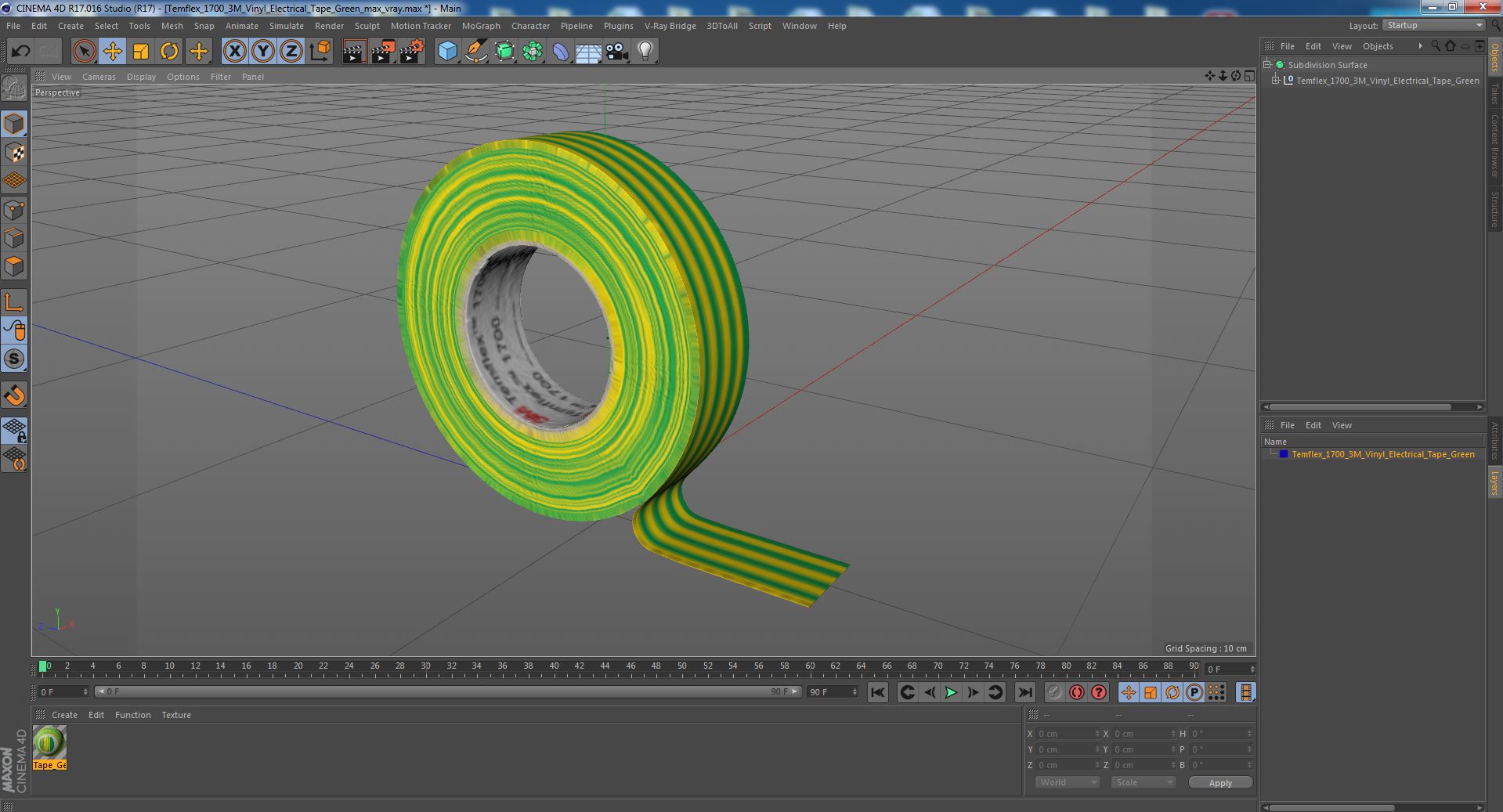Expand the Subdivision Surface object
This screenshot has height=812, width=1503.
tap(1267, 65)
